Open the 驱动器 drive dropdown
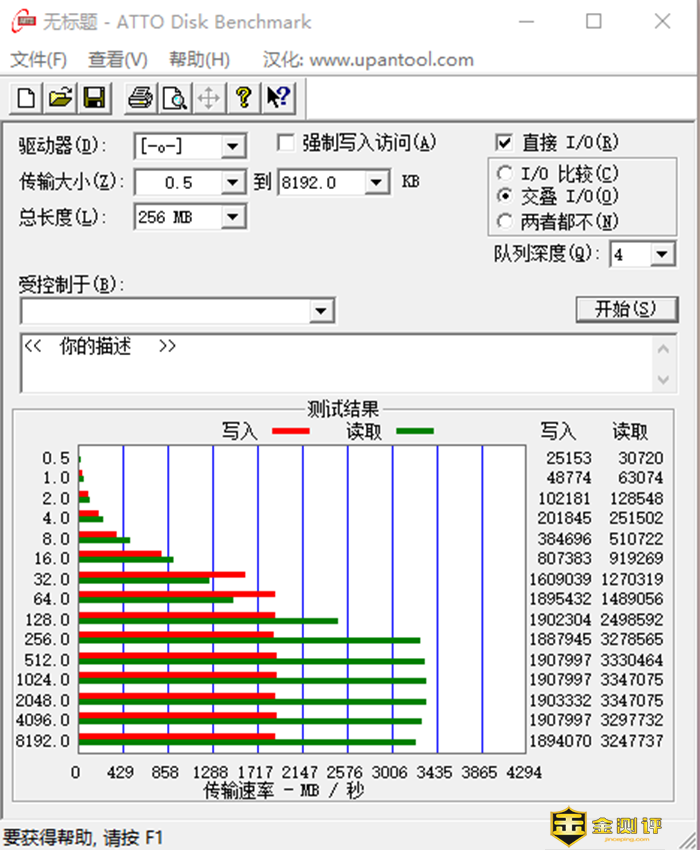Screen dimensions: 700x850 coord(234,148)
